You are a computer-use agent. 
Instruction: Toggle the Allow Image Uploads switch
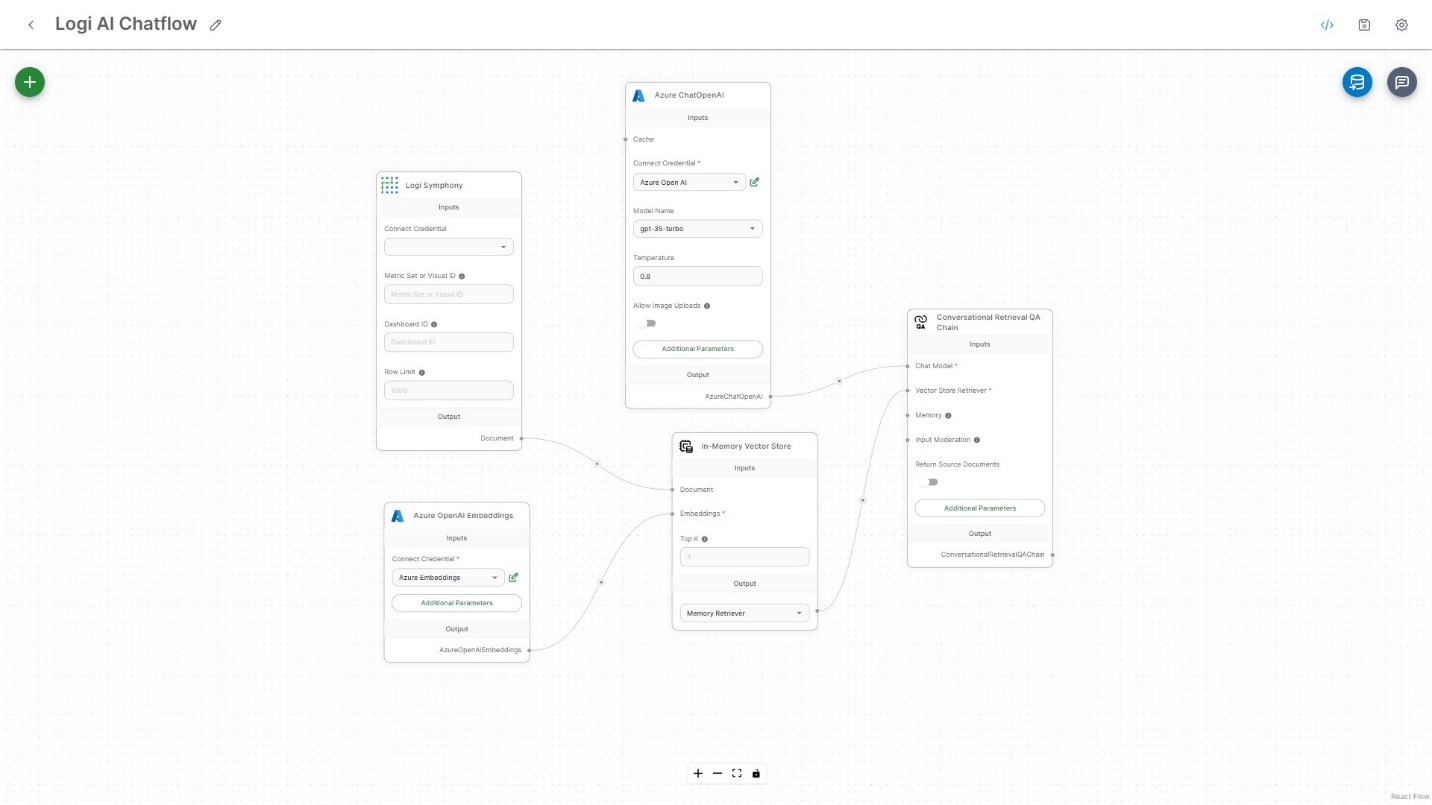click(647, 323)
